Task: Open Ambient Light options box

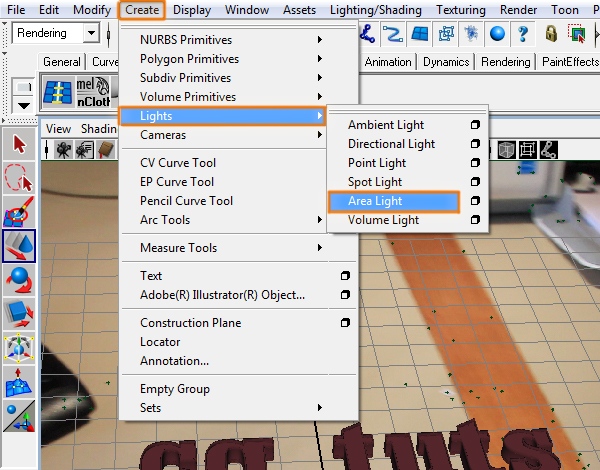Action: (x=475, y=125)
